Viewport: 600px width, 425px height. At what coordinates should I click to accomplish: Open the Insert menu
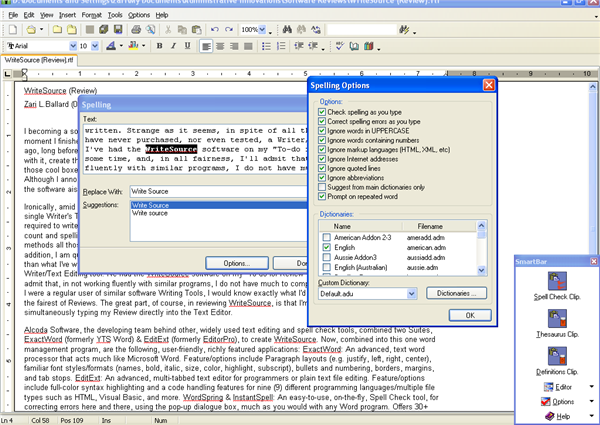pyautogui.click(x=67, y=15)
